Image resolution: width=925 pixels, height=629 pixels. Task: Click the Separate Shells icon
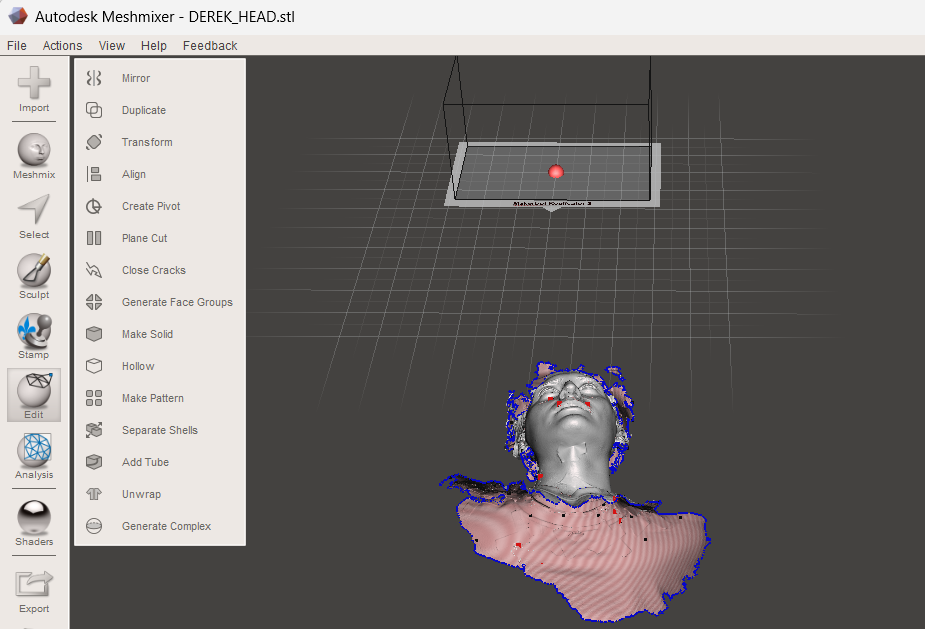pyautogui.click(x=94, y=430)
